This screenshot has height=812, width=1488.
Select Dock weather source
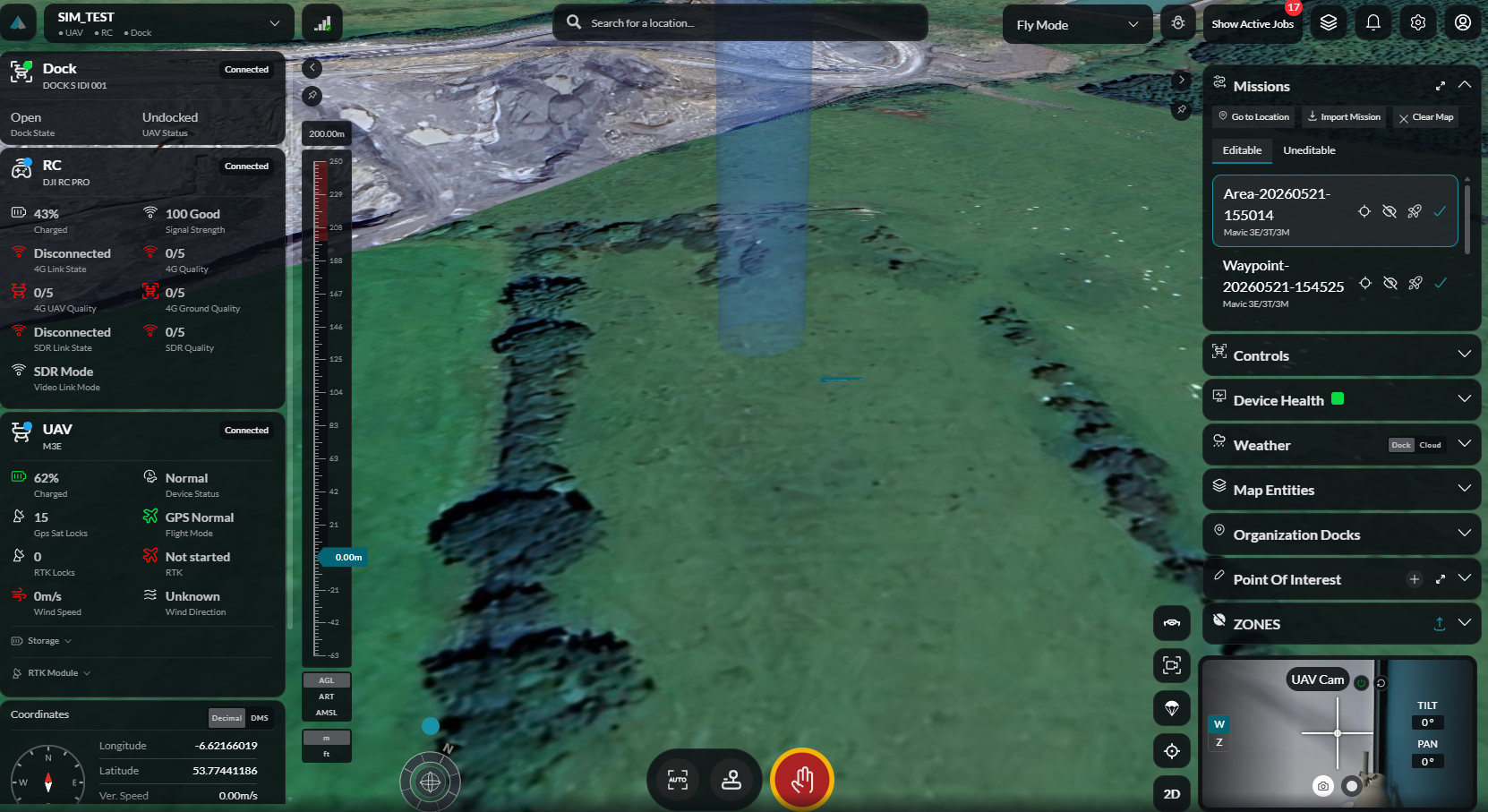1401,445
